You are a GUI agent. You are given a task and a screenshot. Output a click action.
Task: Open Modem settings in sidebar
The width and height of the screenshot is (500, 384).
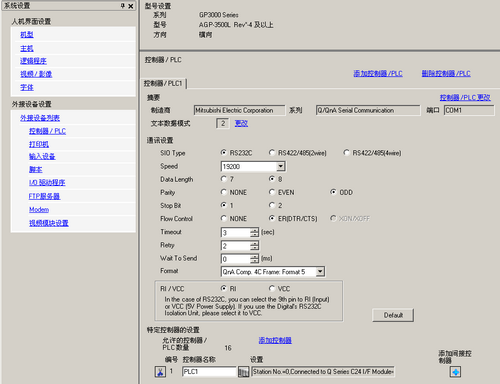(x=39, y=210)
